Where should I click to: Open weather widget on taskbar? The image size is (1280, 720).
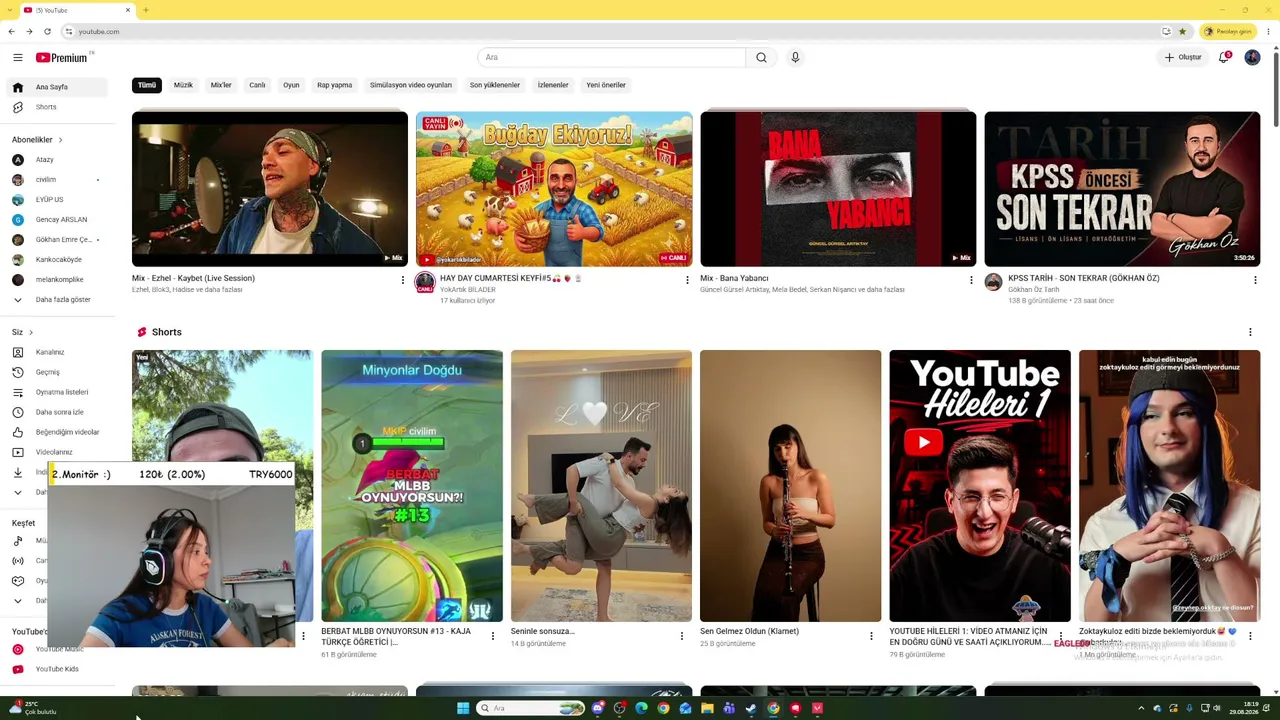[32, 708]
